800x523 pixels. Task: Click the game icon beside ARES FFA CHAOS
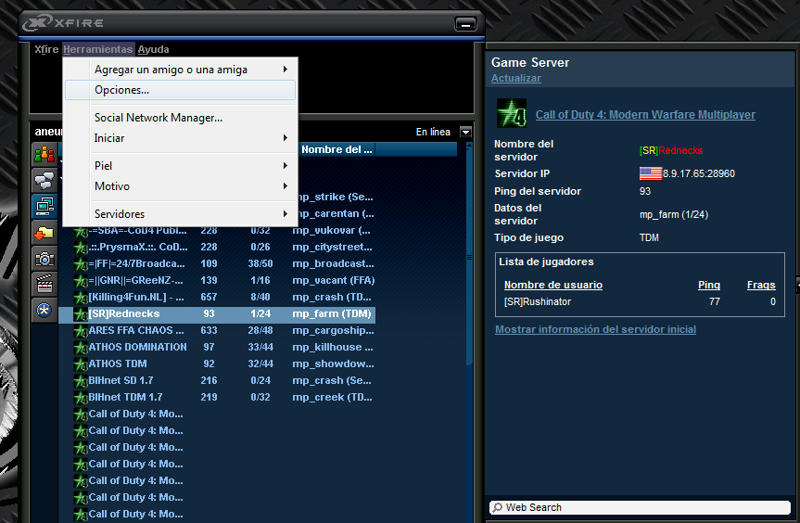coord(81,331)
